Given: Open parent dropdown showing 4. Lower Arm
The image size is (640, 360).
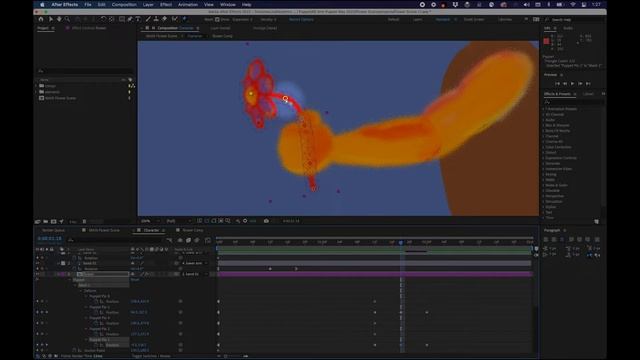Looking at the screenshot, I should point(195,263).
